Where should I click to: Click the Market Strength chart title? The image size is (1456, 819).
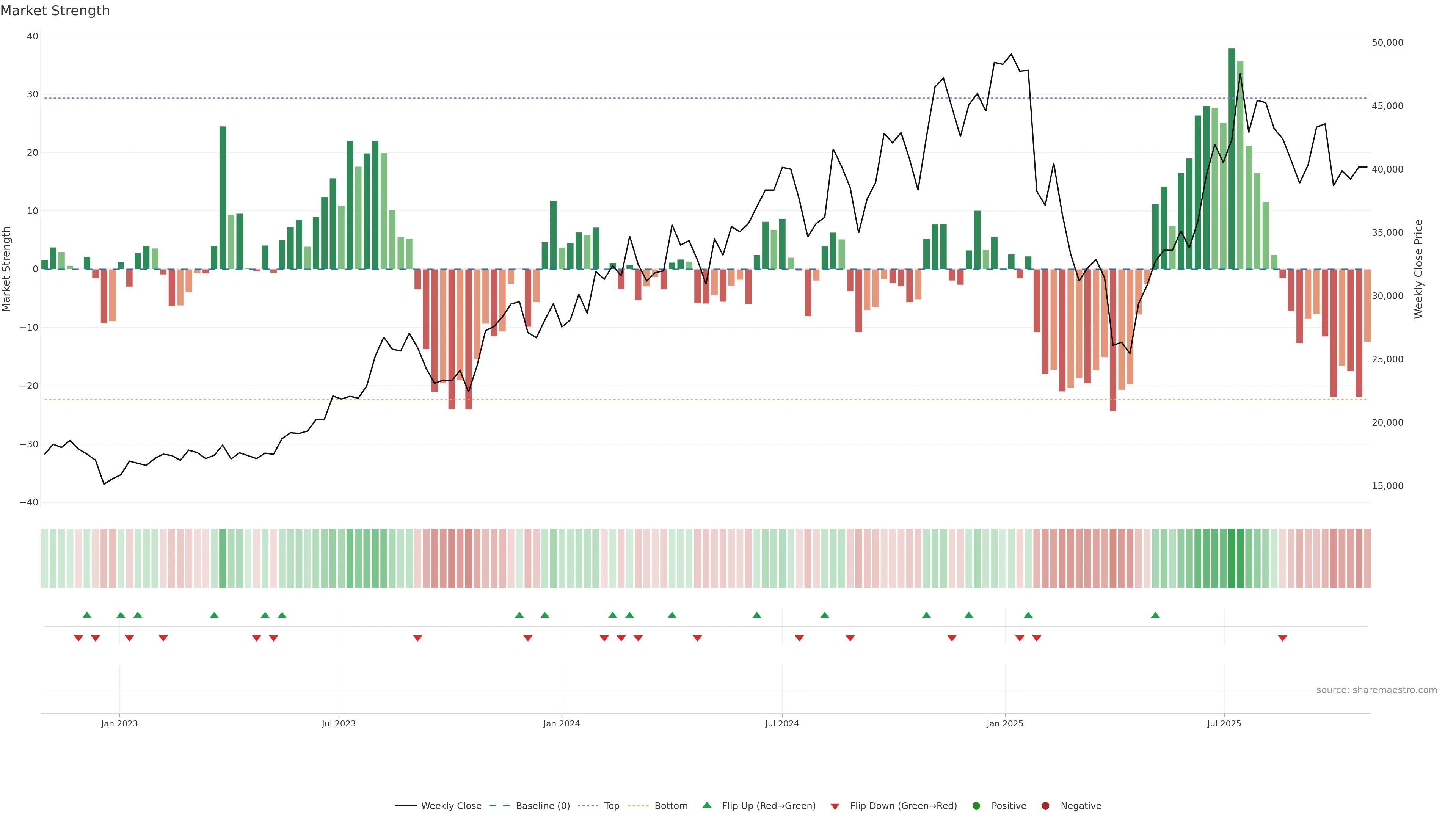click(55, 11)
